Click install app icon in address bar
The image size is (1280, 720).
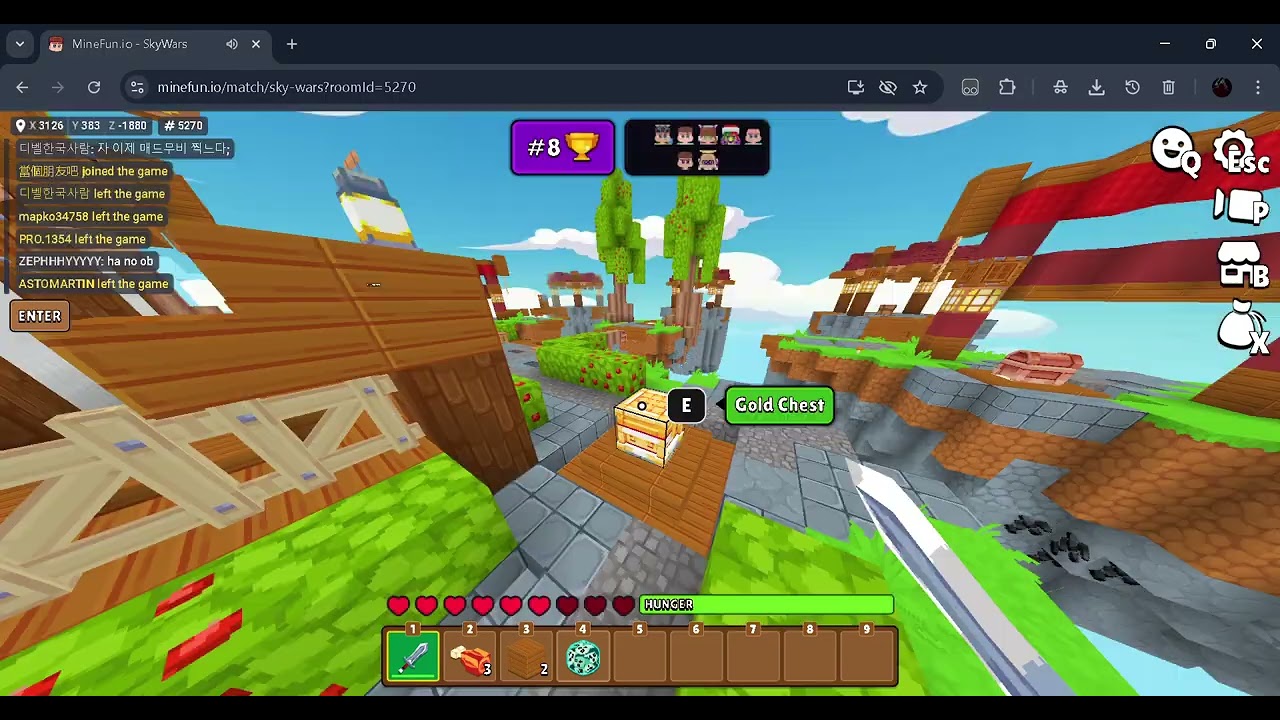tap(856, 87)
